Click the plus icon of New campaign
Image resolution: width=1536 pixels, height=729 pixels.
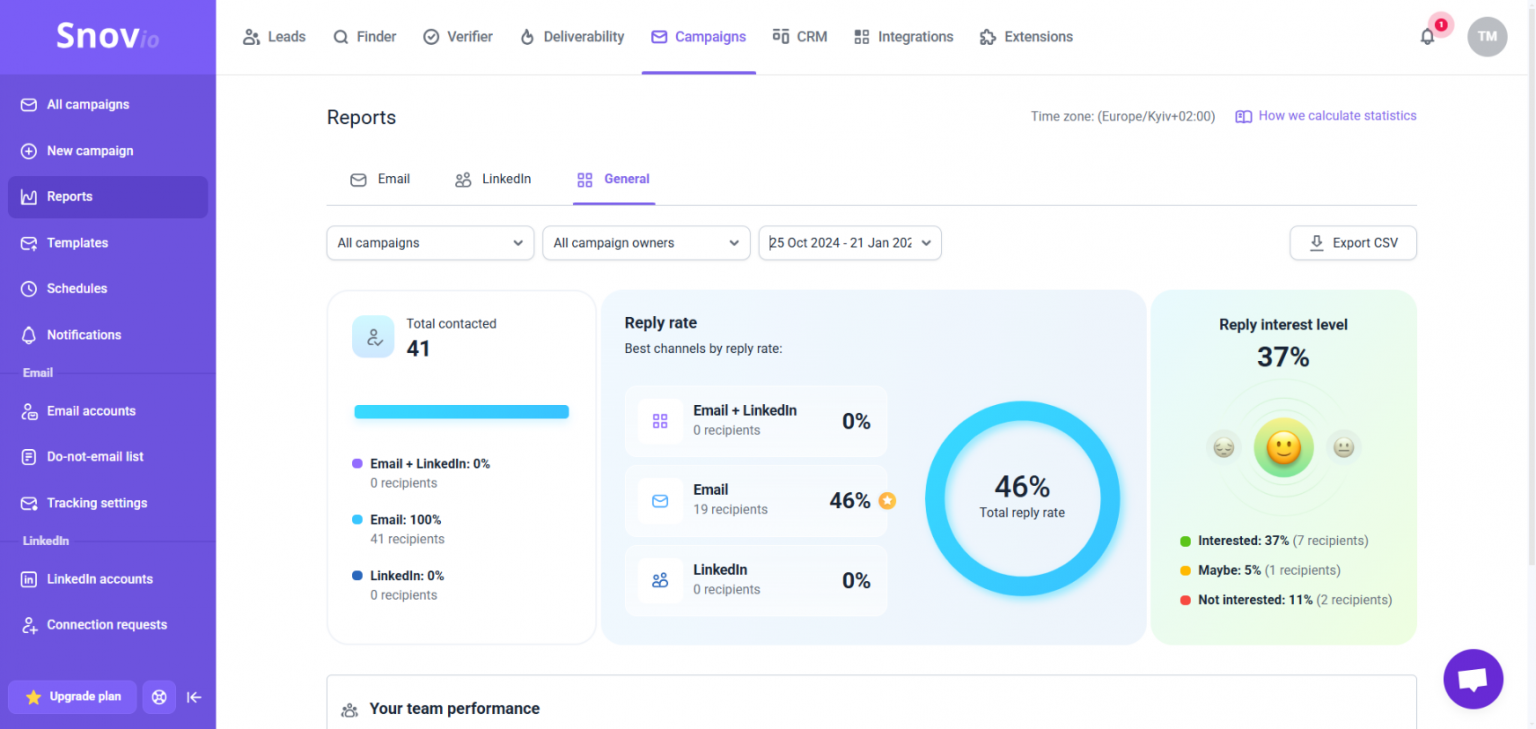(29, 151)
